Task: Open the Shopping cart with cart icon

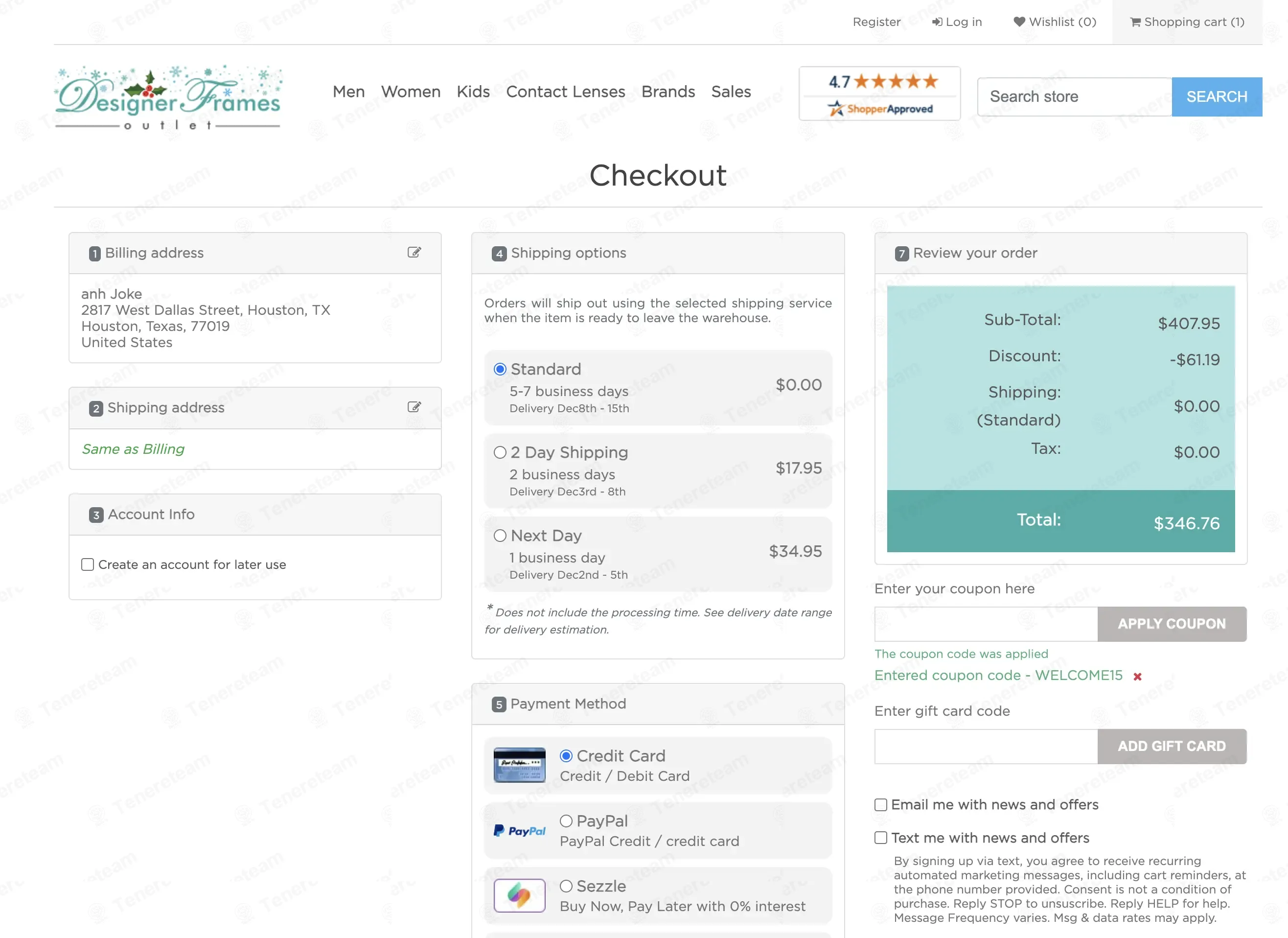Action: pos(1187,22)
